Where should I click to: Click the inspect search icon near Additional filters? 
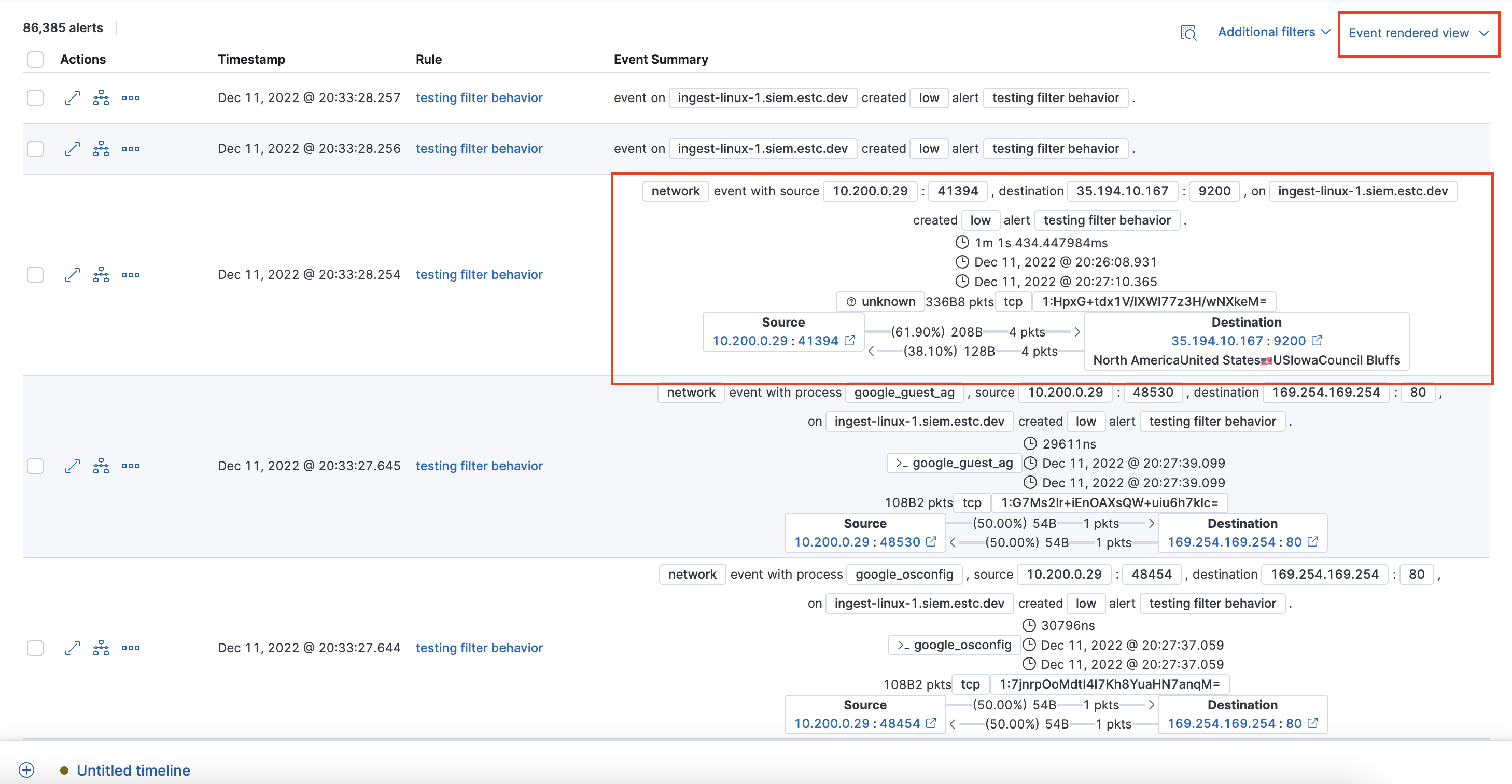1188,33
